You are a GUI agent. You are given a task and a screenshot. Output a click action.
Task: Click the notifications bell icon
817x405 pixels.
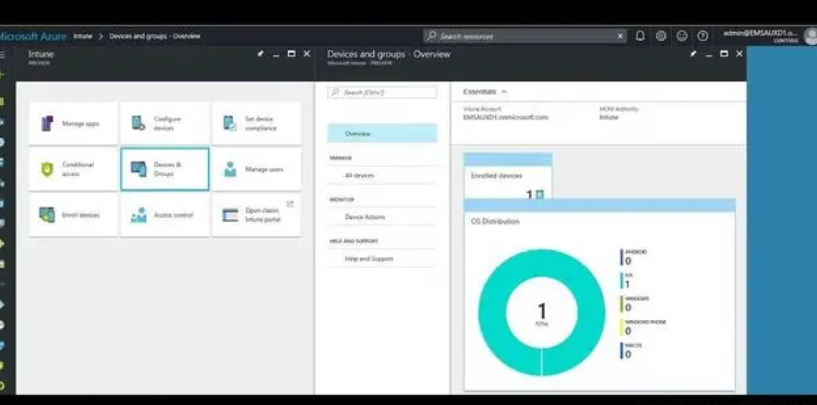(640, 36)
